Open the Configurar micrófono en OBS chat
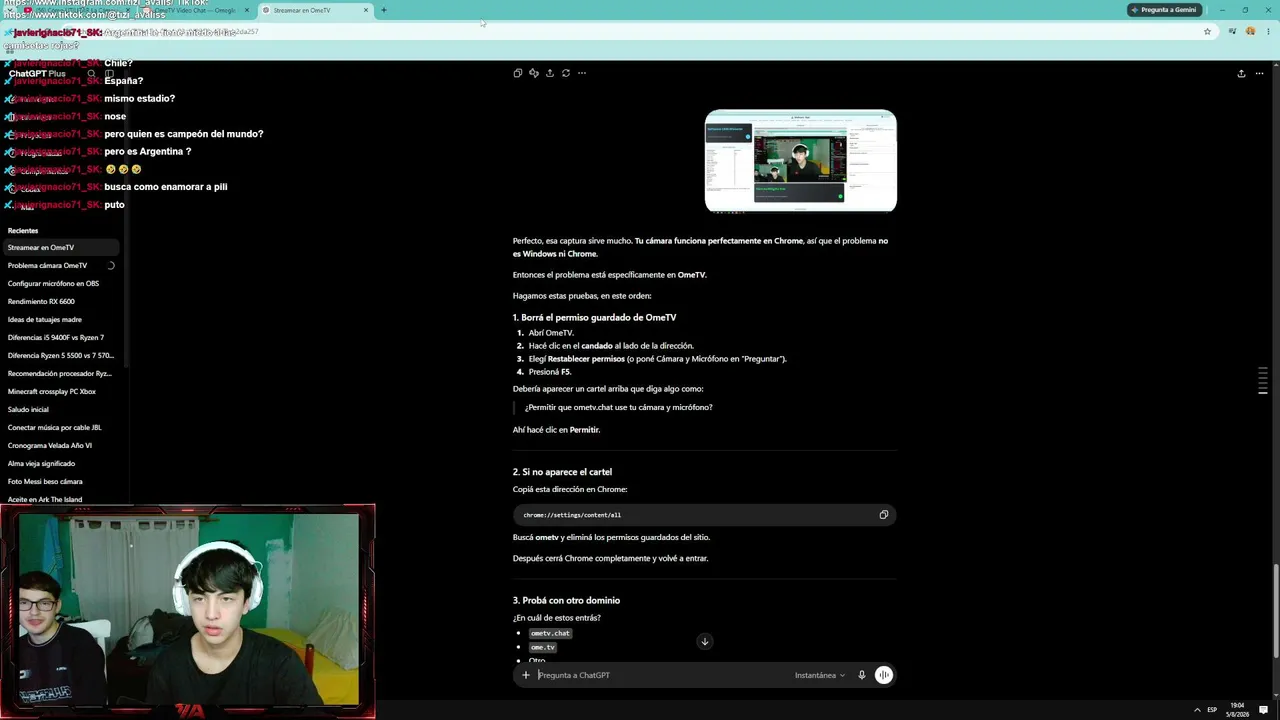 click(x=60, y=283)
